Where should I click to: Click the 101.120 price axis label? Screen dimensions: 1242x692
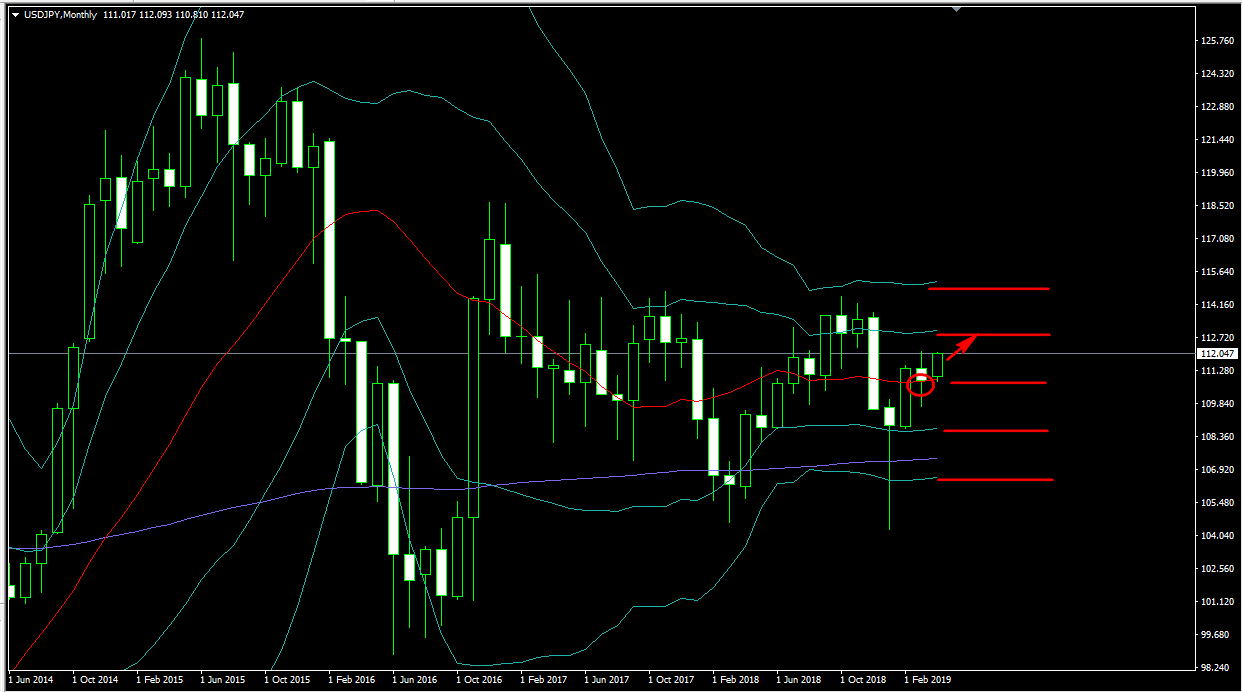click(1218, 602)
